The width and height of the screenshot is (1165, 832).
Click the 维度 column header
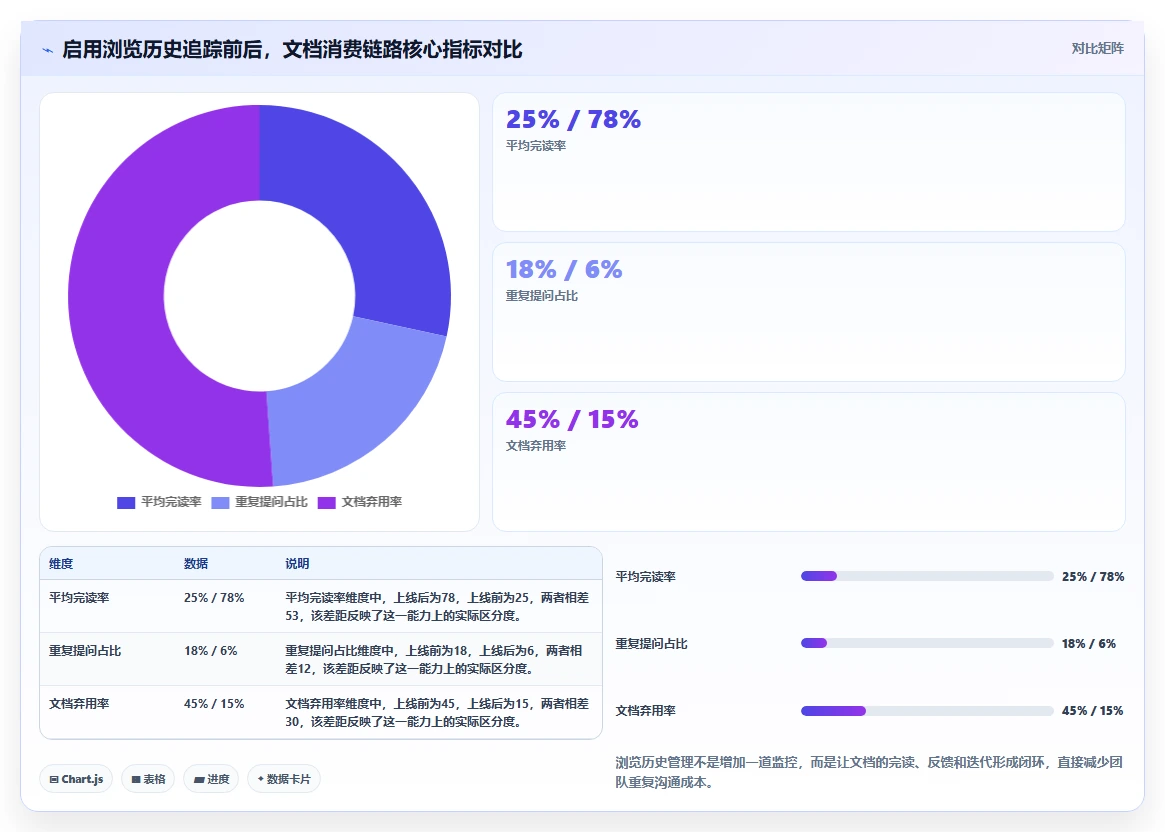(61, 564)
